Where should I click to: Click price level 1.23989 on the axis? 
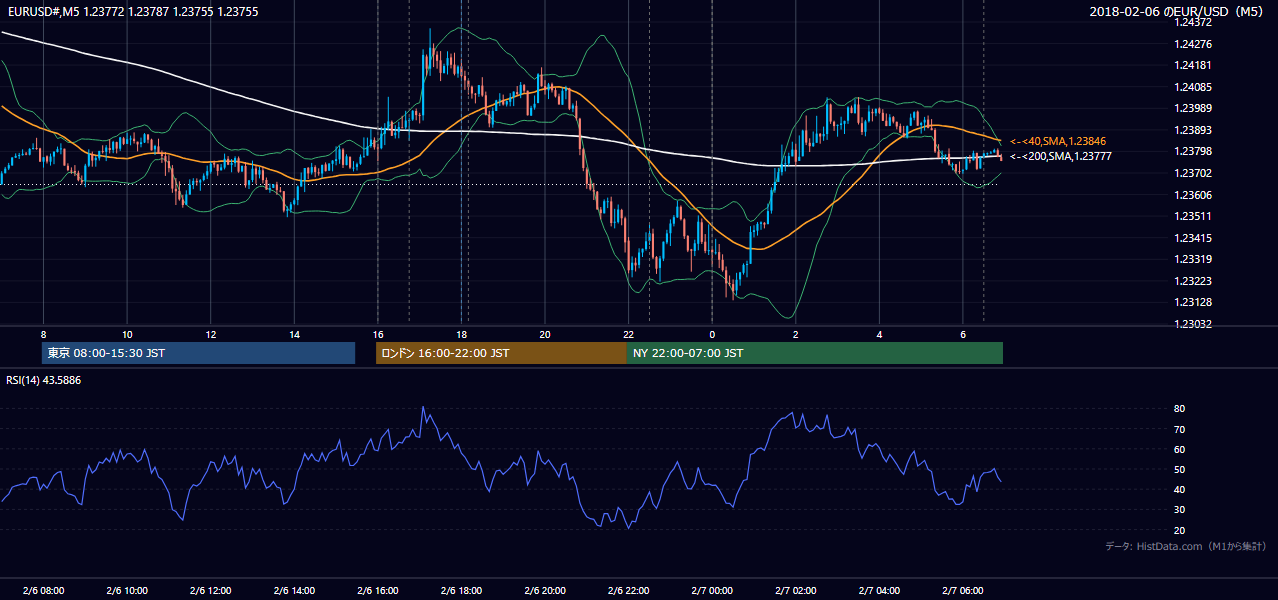(1195, 108)
